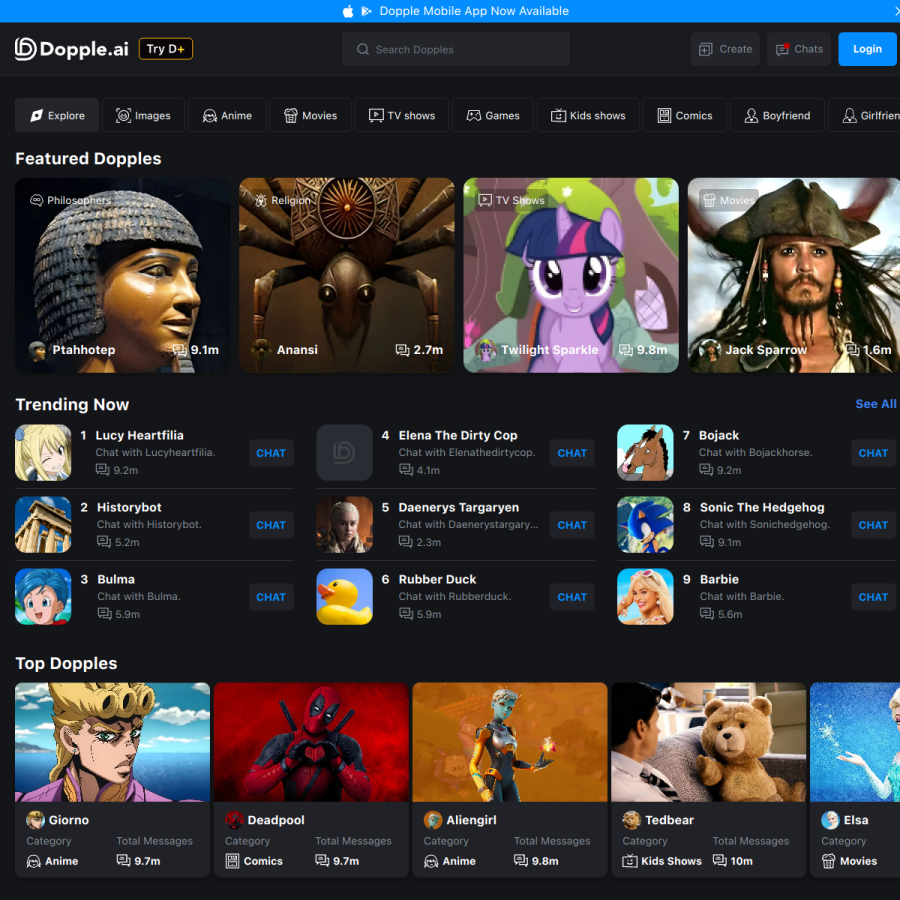The height and width of the screenshot is (900, 900).
Task: Click CHAT for Rubber Duck
Action: coord(572,597)
